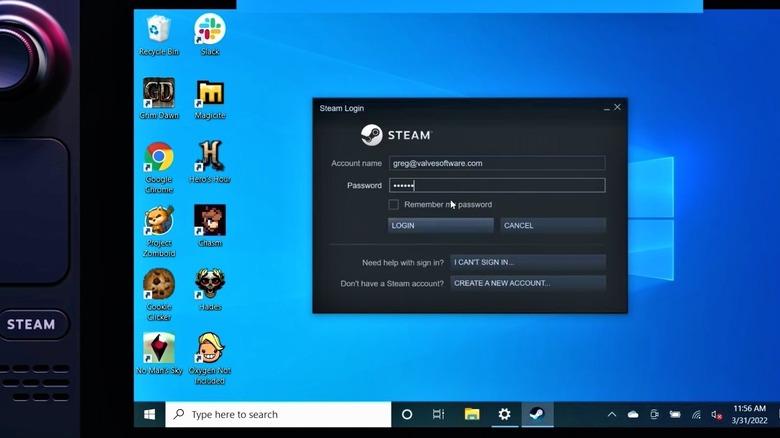Click the muted volume icon in system tray

pos(717,414)
